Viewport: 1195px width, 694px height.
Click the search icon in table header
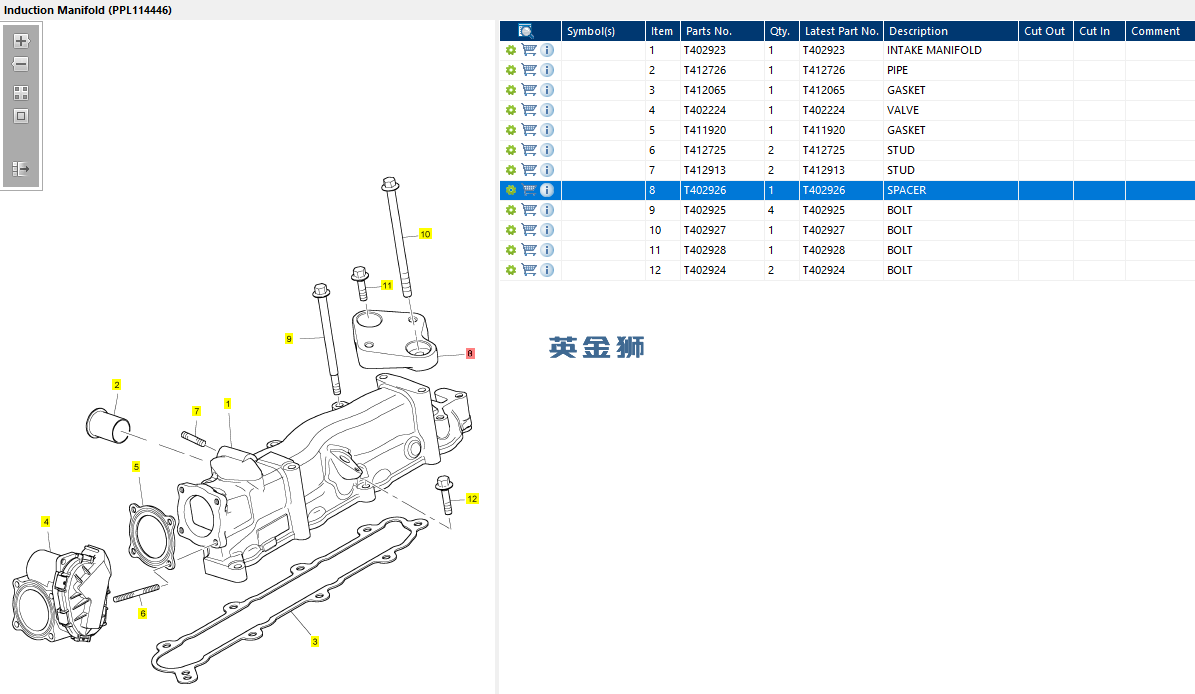527,31
